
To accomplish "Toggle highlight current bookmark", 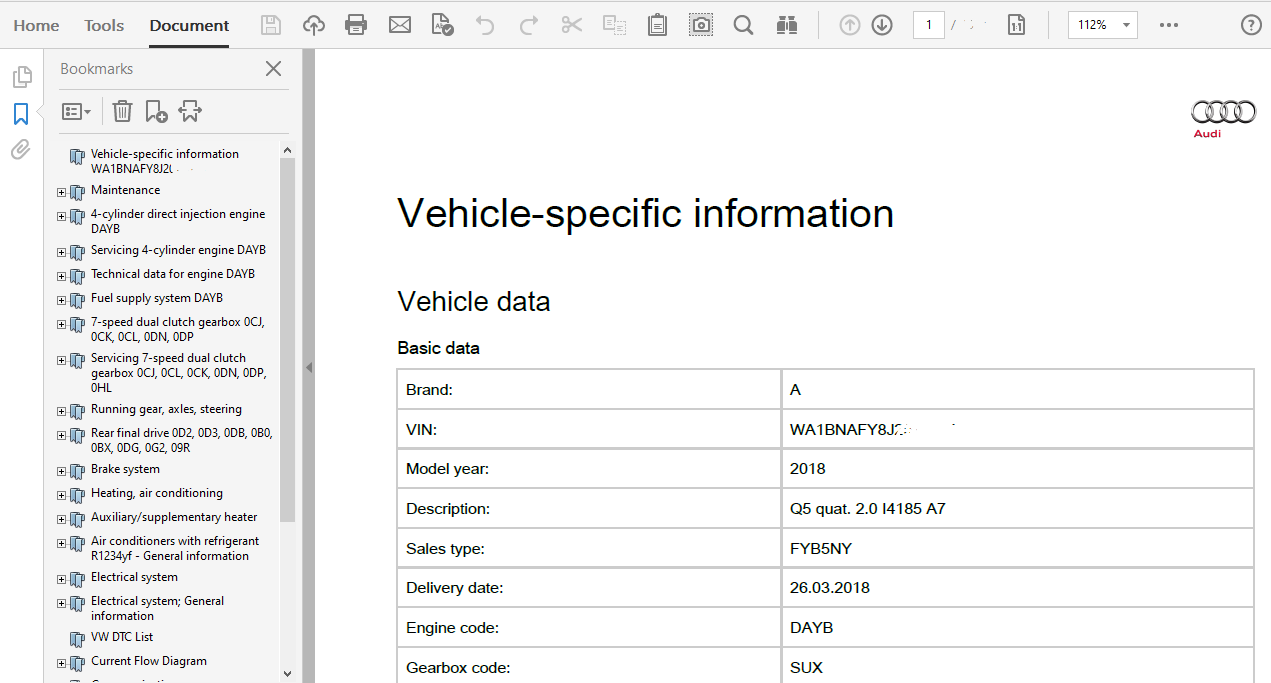I will (190, 110).
